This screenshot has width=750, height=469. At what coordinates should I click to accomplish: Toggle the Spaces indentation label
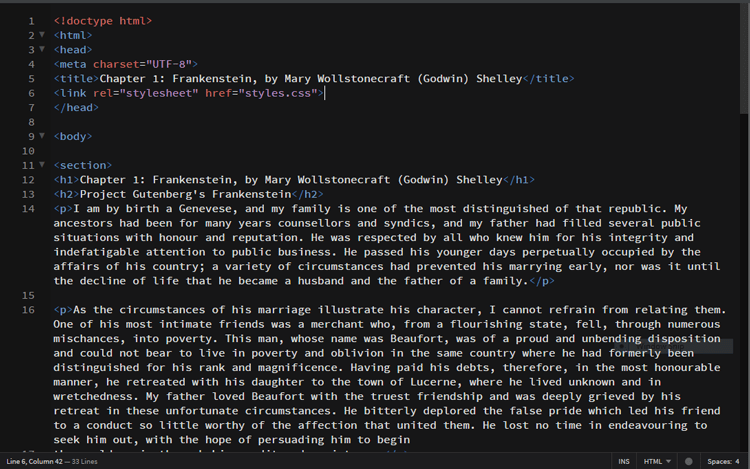pos(719,461)
